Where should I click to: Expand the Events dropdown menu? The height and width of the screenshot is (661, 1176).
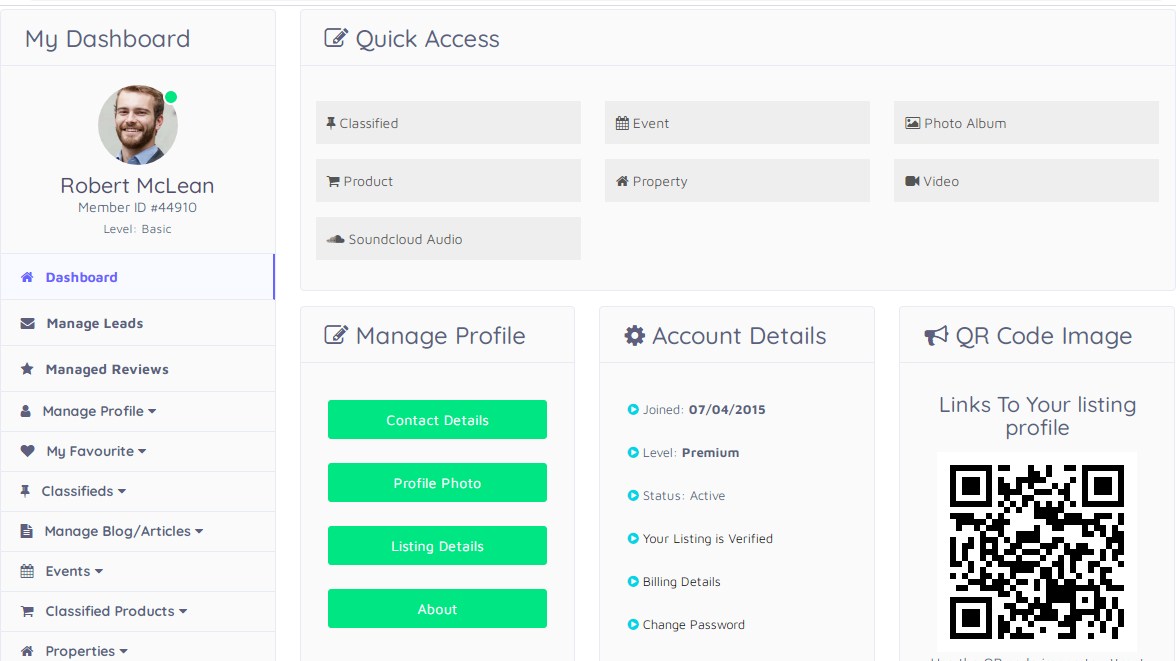(99, 571)
